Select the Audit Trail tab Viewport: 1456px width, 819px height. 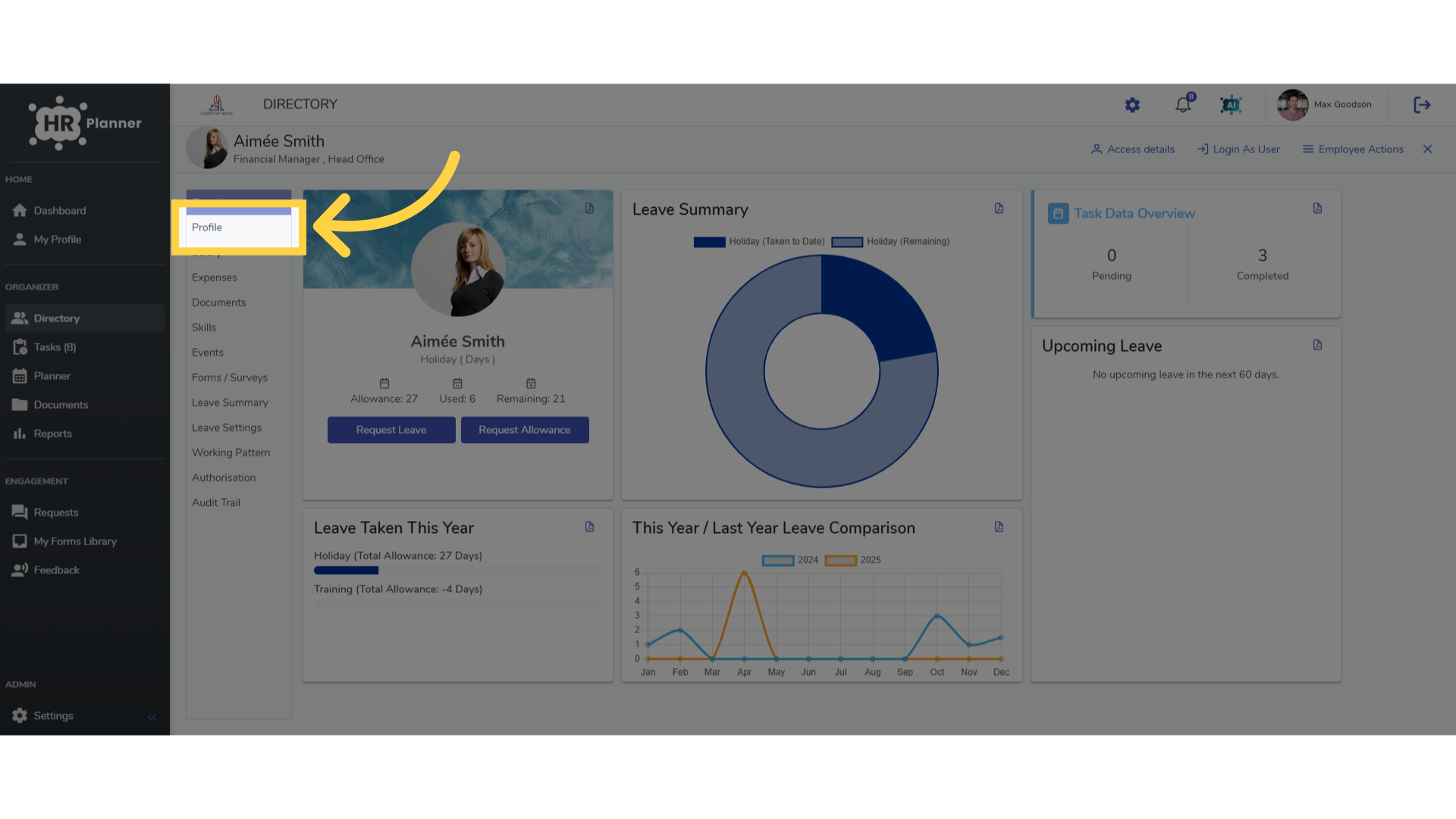click(238, 503)
